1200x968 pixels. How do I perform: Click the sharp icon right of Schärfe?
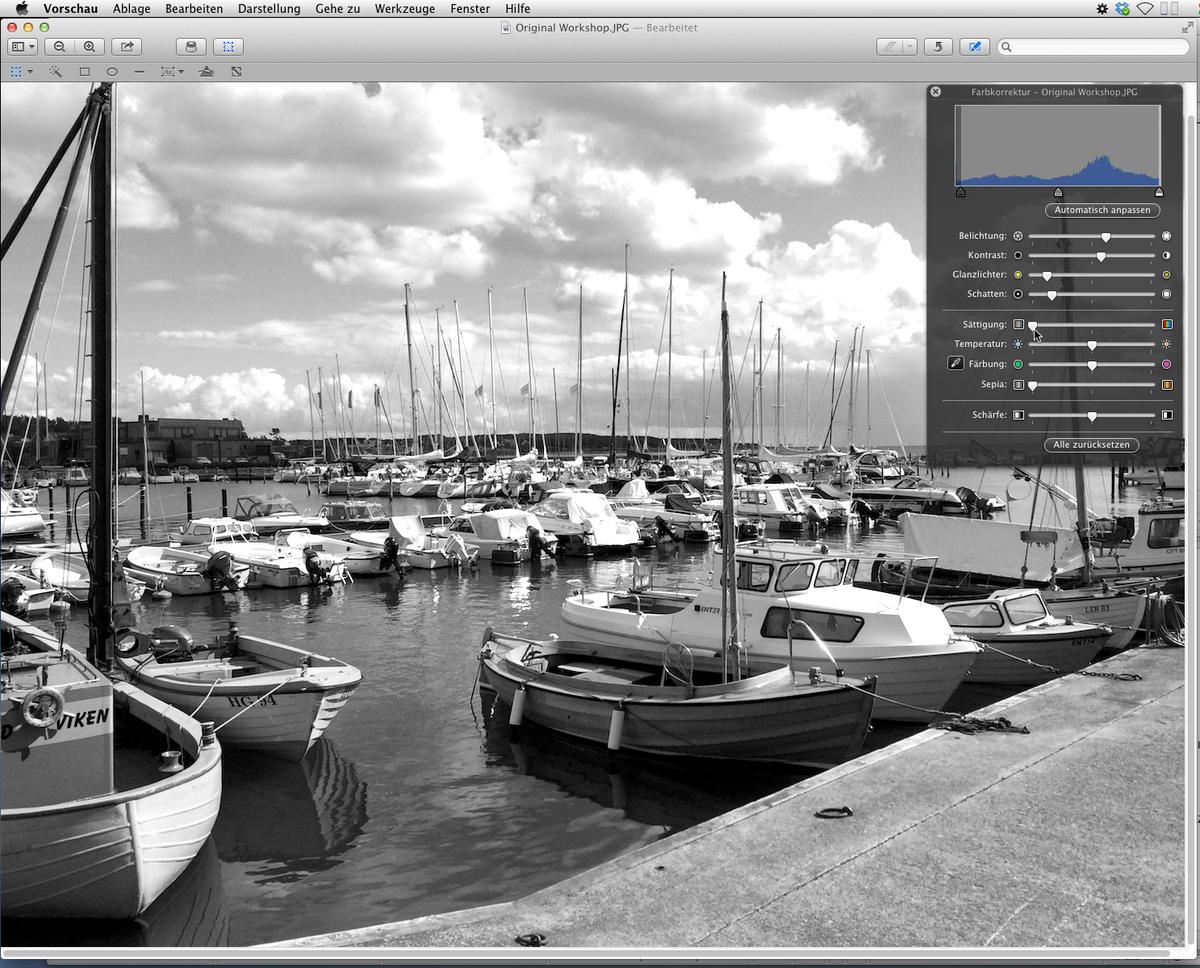coord(1166,414)
